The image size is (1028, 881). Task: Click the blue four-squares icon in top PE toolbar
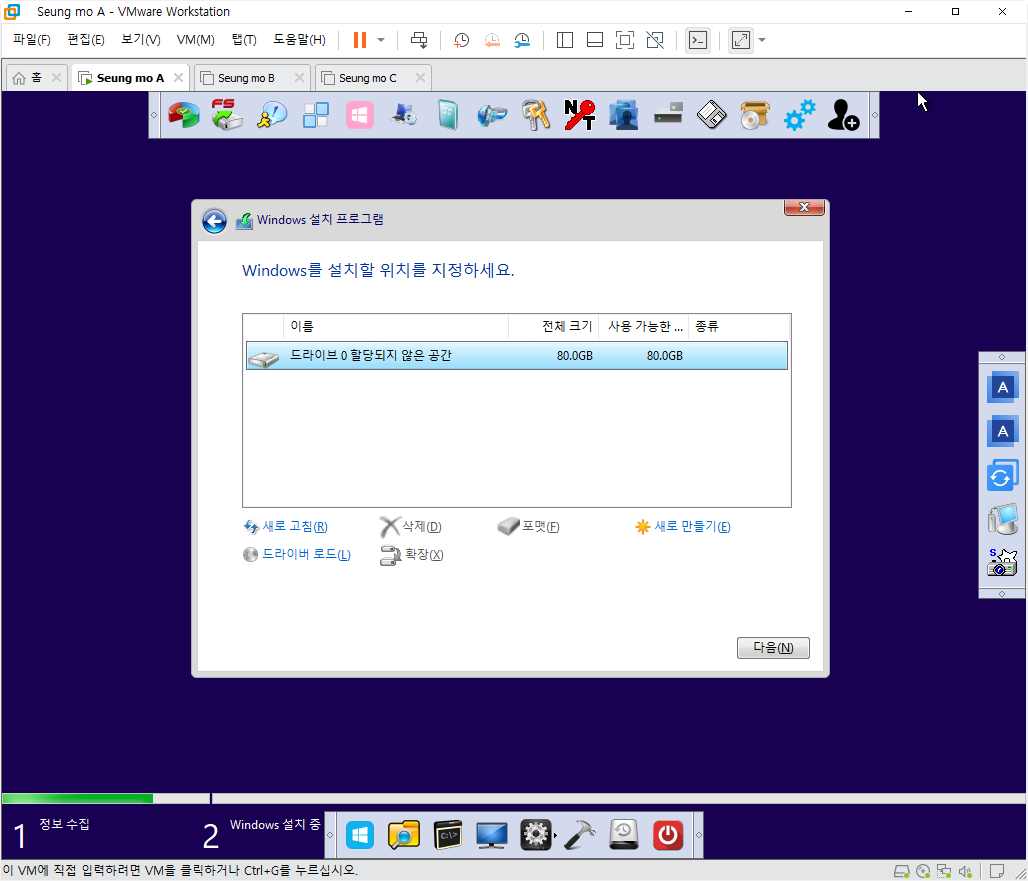click(x=315, y=115)
